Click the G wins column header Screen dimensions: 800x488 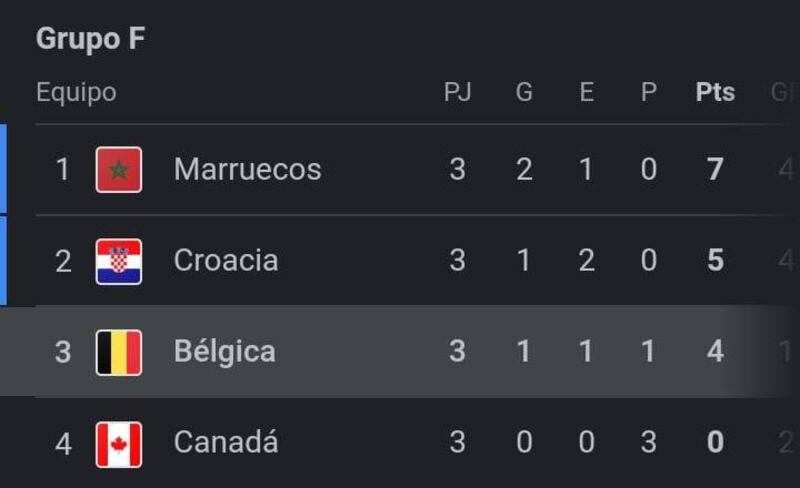coord(524,93)
